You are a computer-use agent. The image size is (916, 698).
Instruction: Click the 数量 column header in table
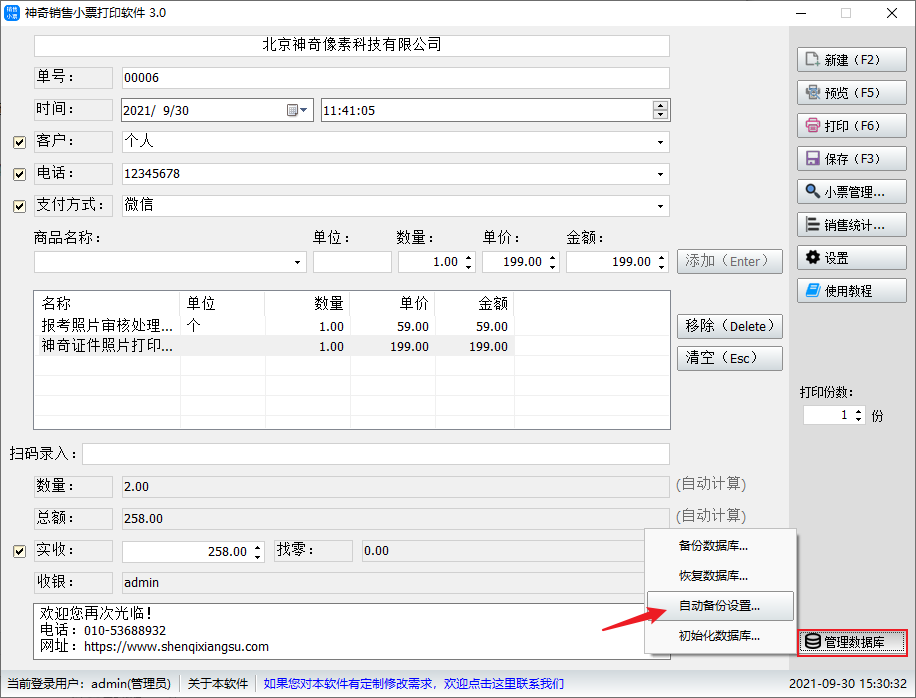point(307,303)
